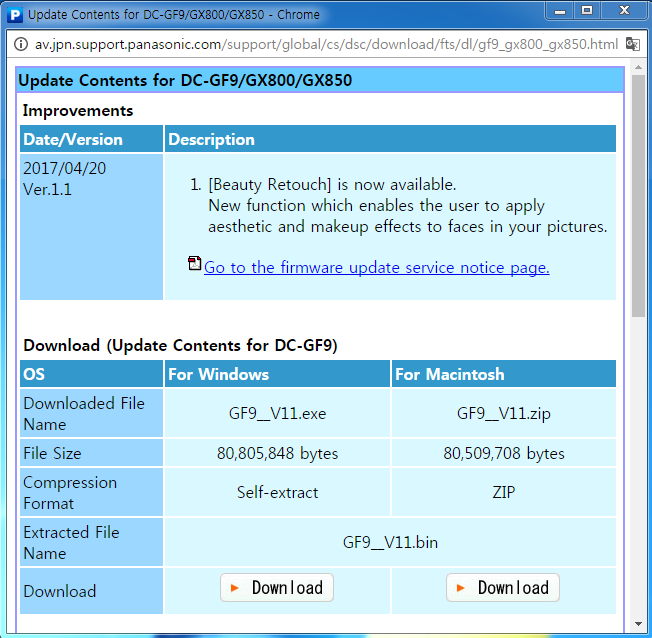Click the vertical scrollbar thumb

tap(638, 195)
